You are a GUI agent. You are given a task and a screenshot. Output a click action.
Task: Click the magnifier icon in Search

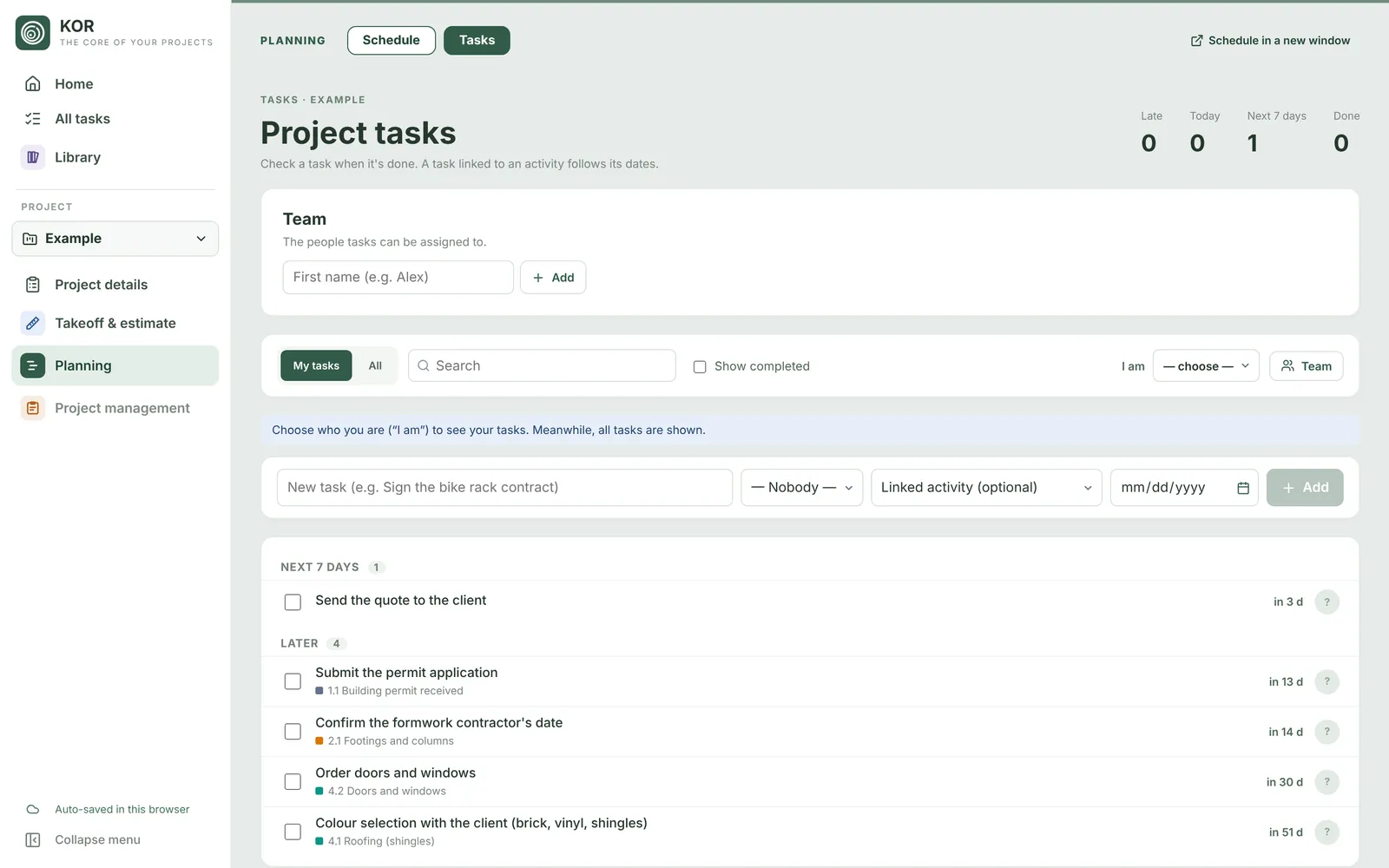point(424,365)
